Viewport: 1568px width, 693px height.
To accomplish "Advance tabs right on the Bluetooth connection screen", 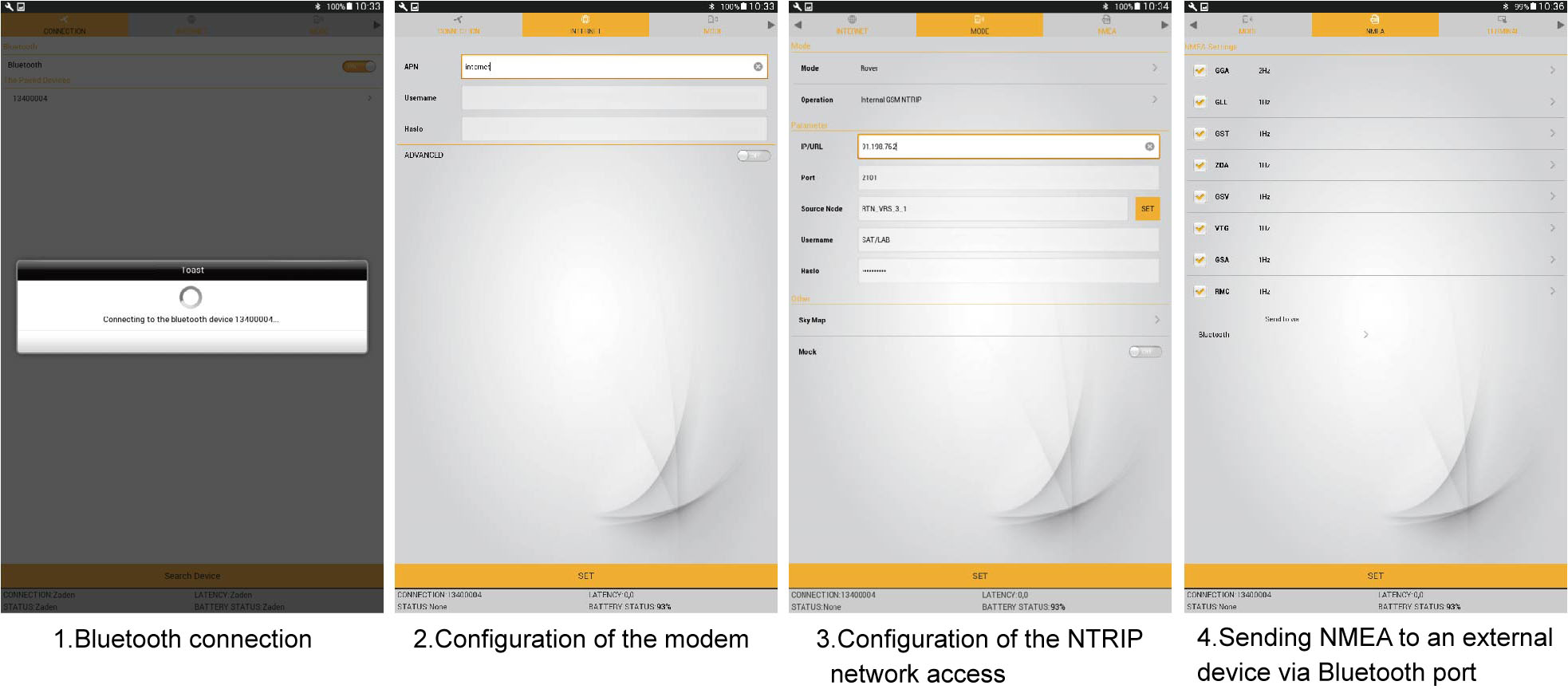I will click(376, 25).
